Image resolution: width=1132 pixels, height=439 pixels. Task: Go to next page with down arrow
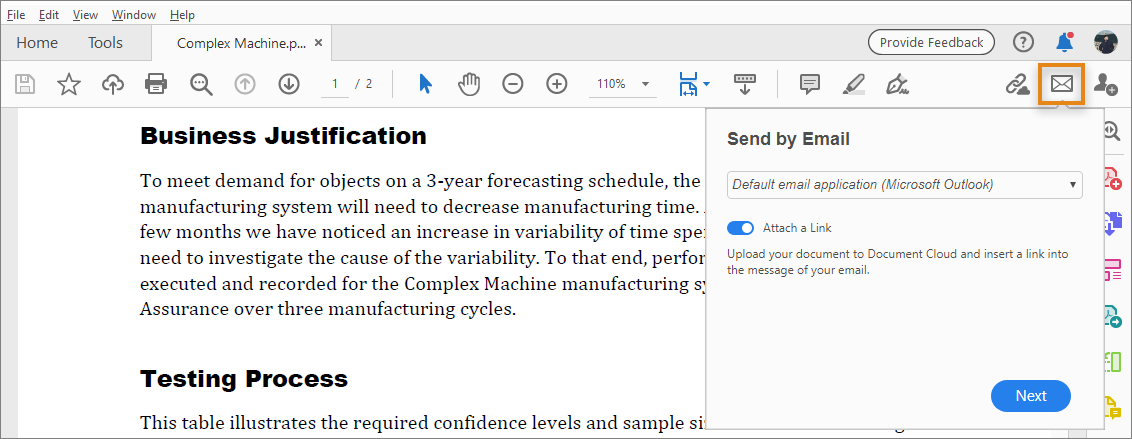click(289, 84)
